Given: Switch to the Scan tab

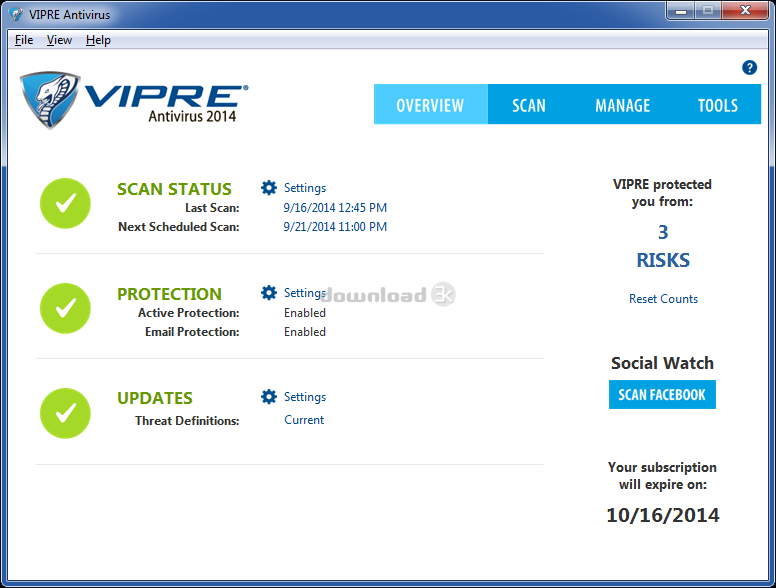Looking at the screenshot, I should (x=529, y=105).
